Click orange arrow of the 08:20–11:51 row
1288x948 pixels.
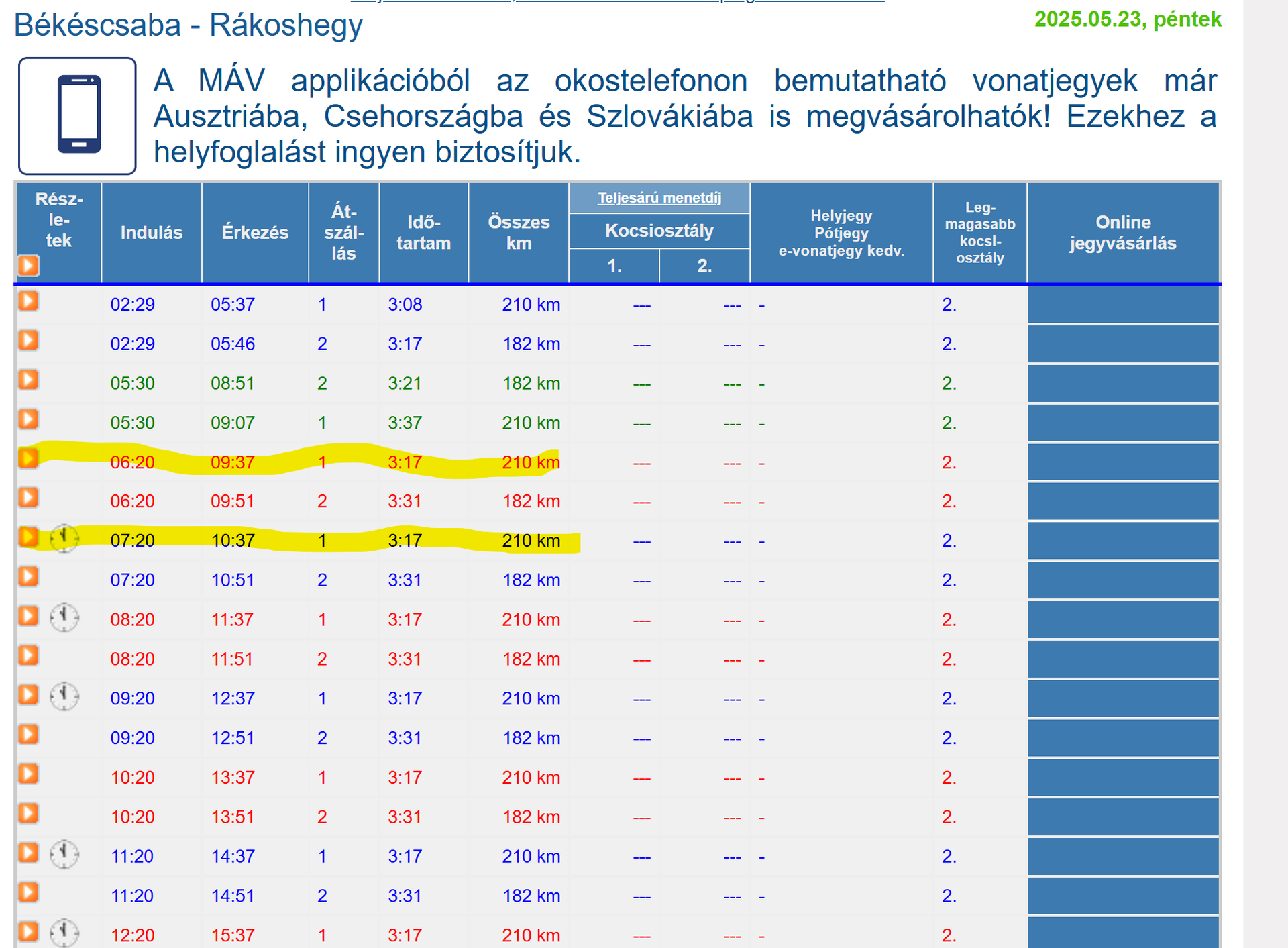(x=28, y=656)
